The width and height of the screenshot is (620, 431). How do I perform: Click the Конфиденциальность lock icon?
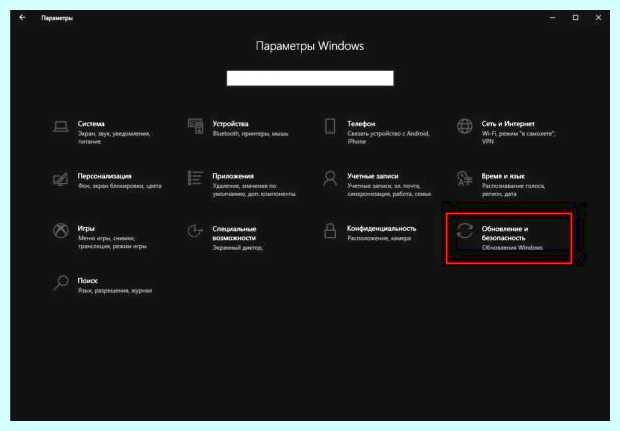tap(330, 231)
